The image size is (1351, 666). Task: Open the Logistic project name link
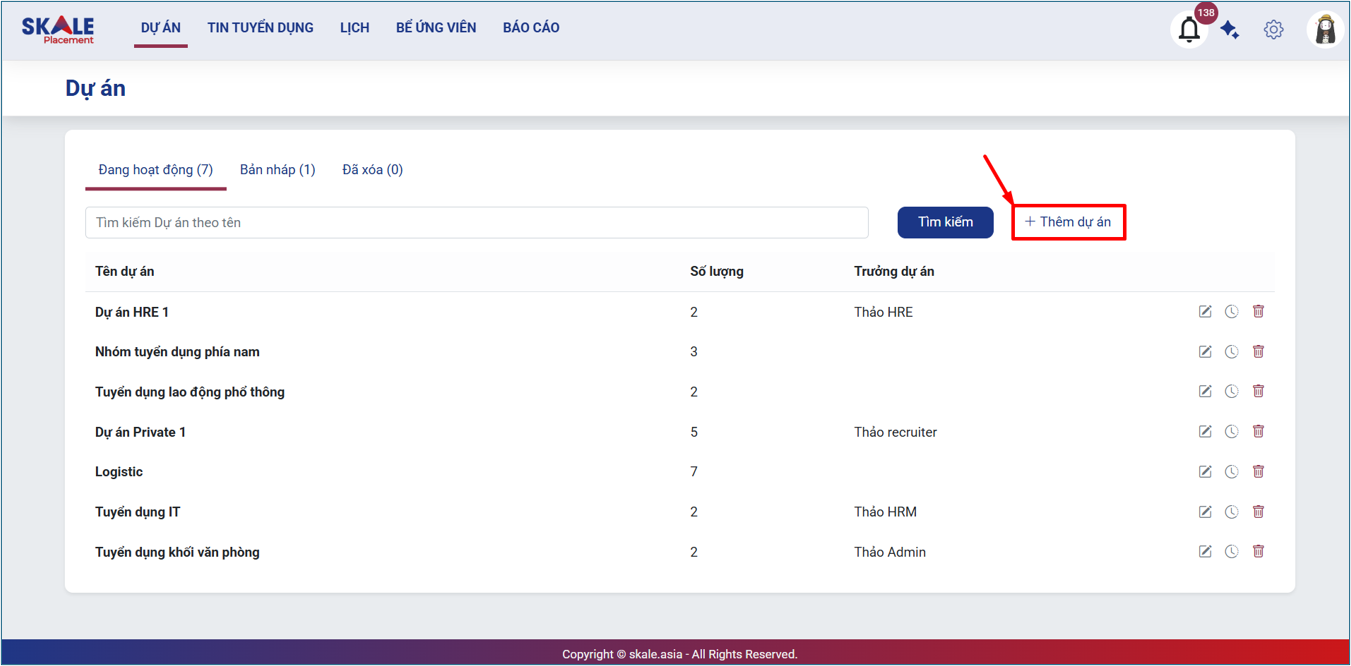[x=119, y=472]
